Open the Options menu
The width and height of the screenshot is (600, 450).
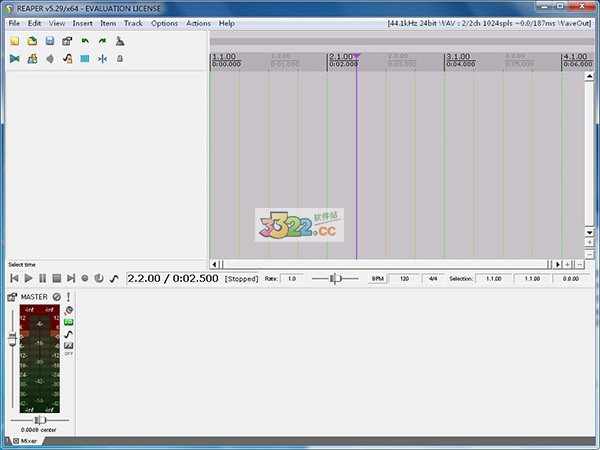point(164,23)
